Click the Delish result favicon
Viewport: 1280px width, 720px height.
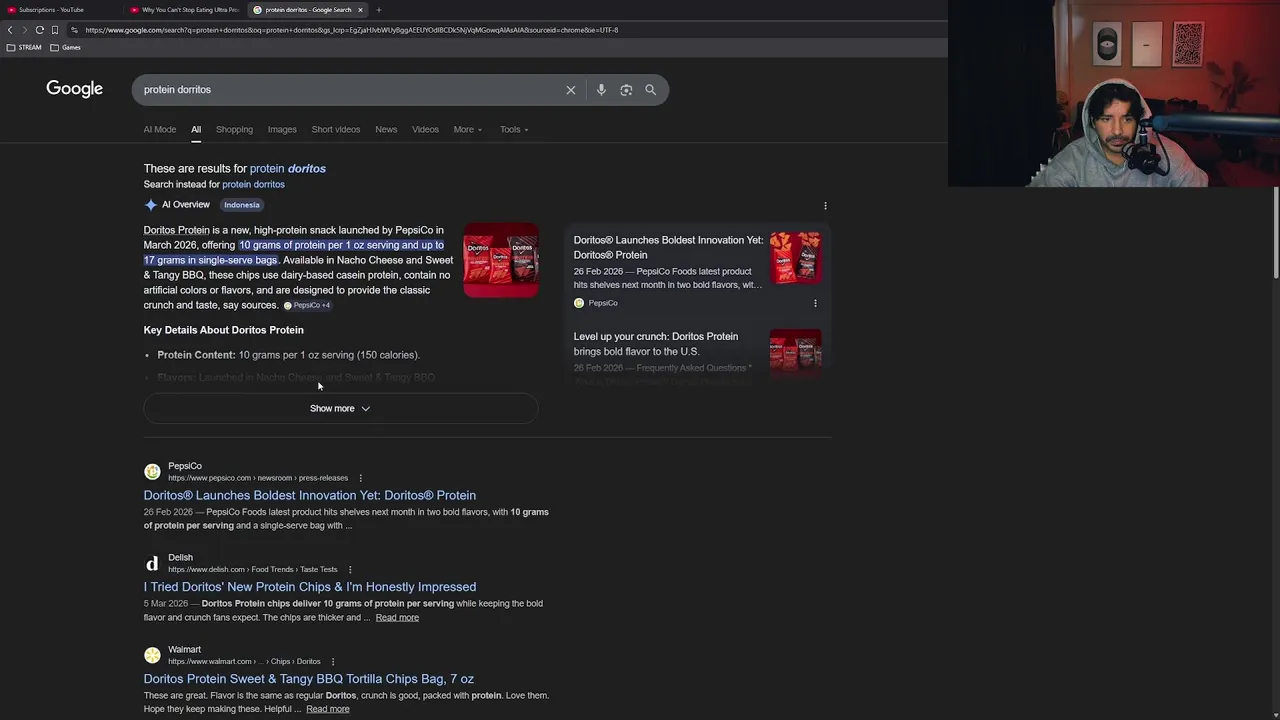coord(152,564)
